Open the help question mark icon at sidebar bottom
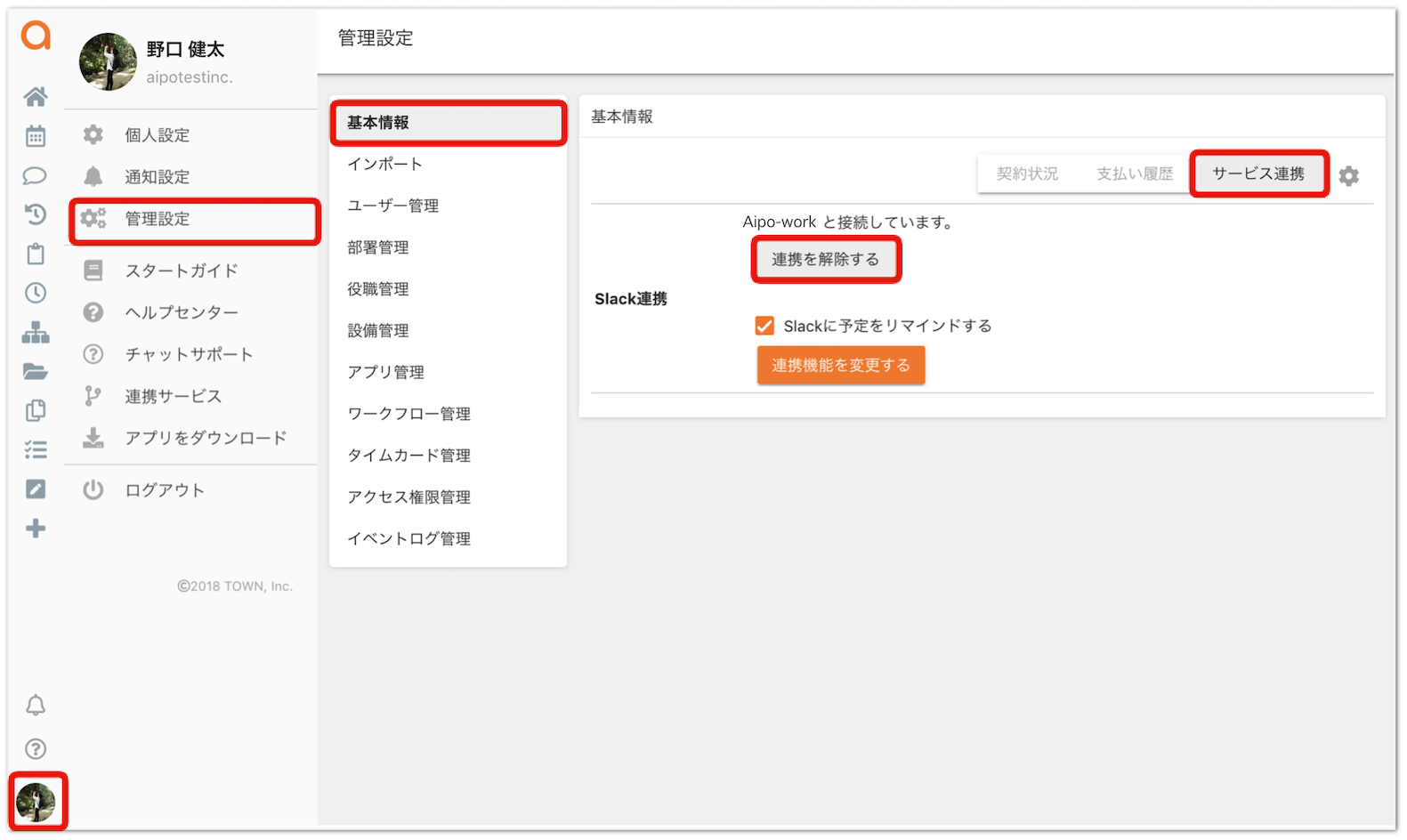1407x840 pixels. point(36,749)
